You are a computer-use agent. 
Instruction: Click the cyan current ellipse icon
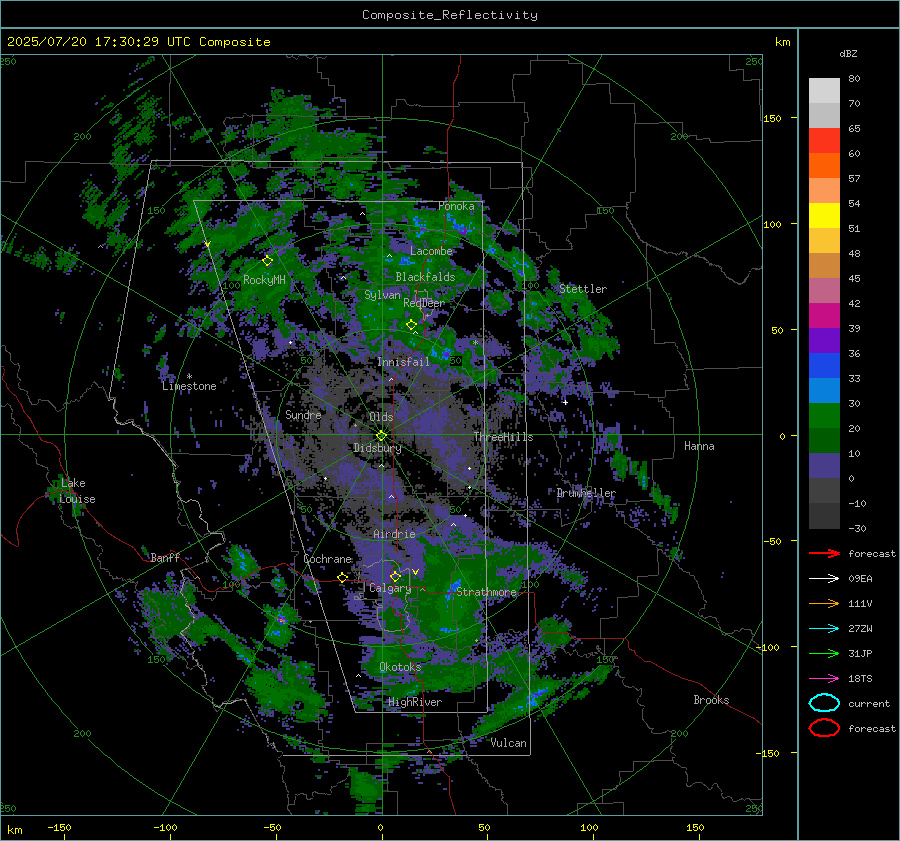tap(824, 703)
